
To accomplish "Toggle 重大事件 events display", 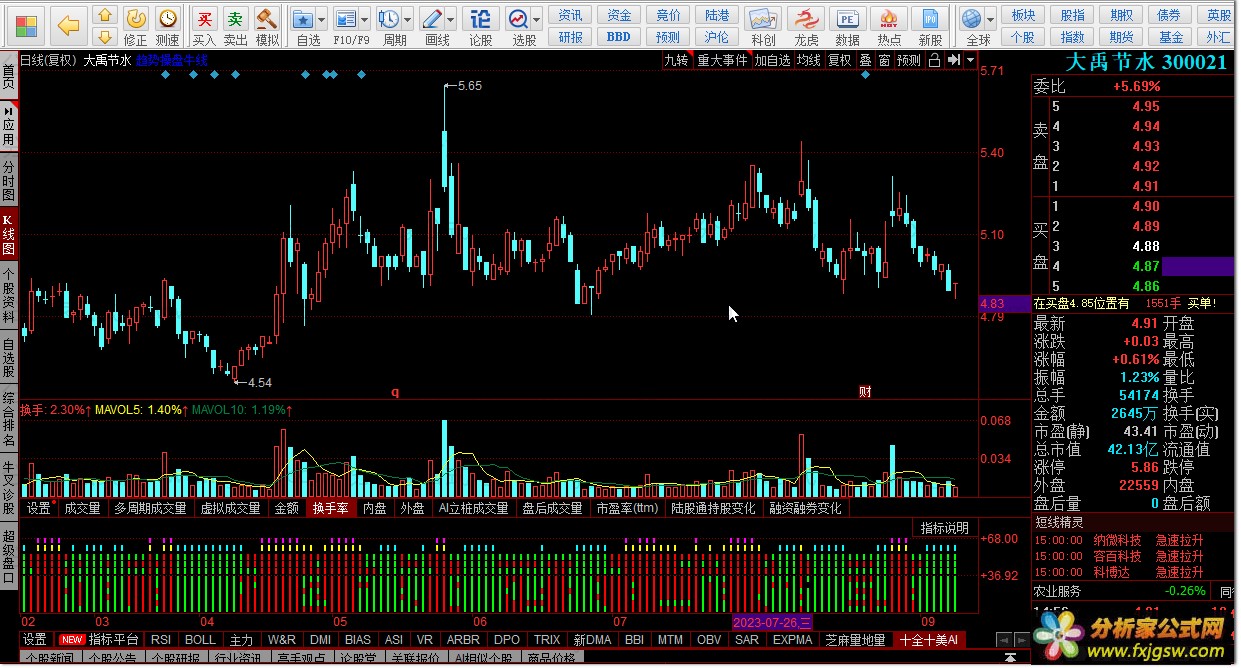I will 722,60.
